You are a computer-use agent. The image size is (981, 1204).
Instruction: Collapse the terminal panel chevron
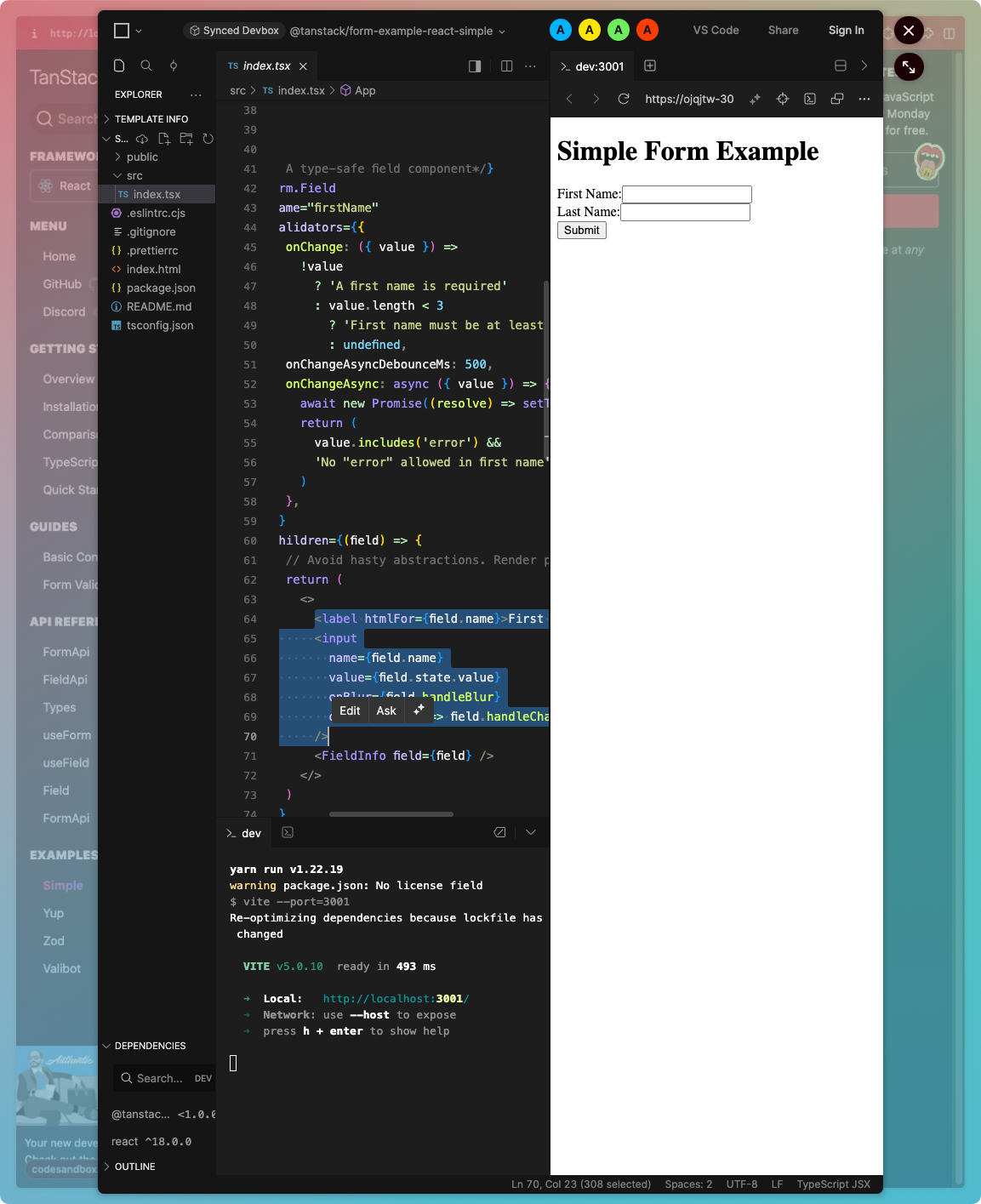[x=531, y=833]
